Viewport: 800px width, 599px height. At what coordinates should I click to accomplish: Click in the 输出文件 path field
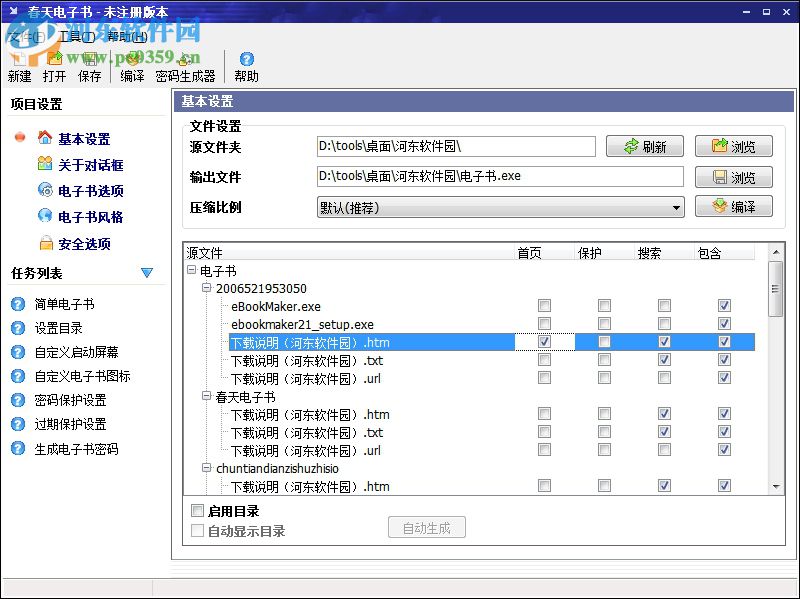500,177
